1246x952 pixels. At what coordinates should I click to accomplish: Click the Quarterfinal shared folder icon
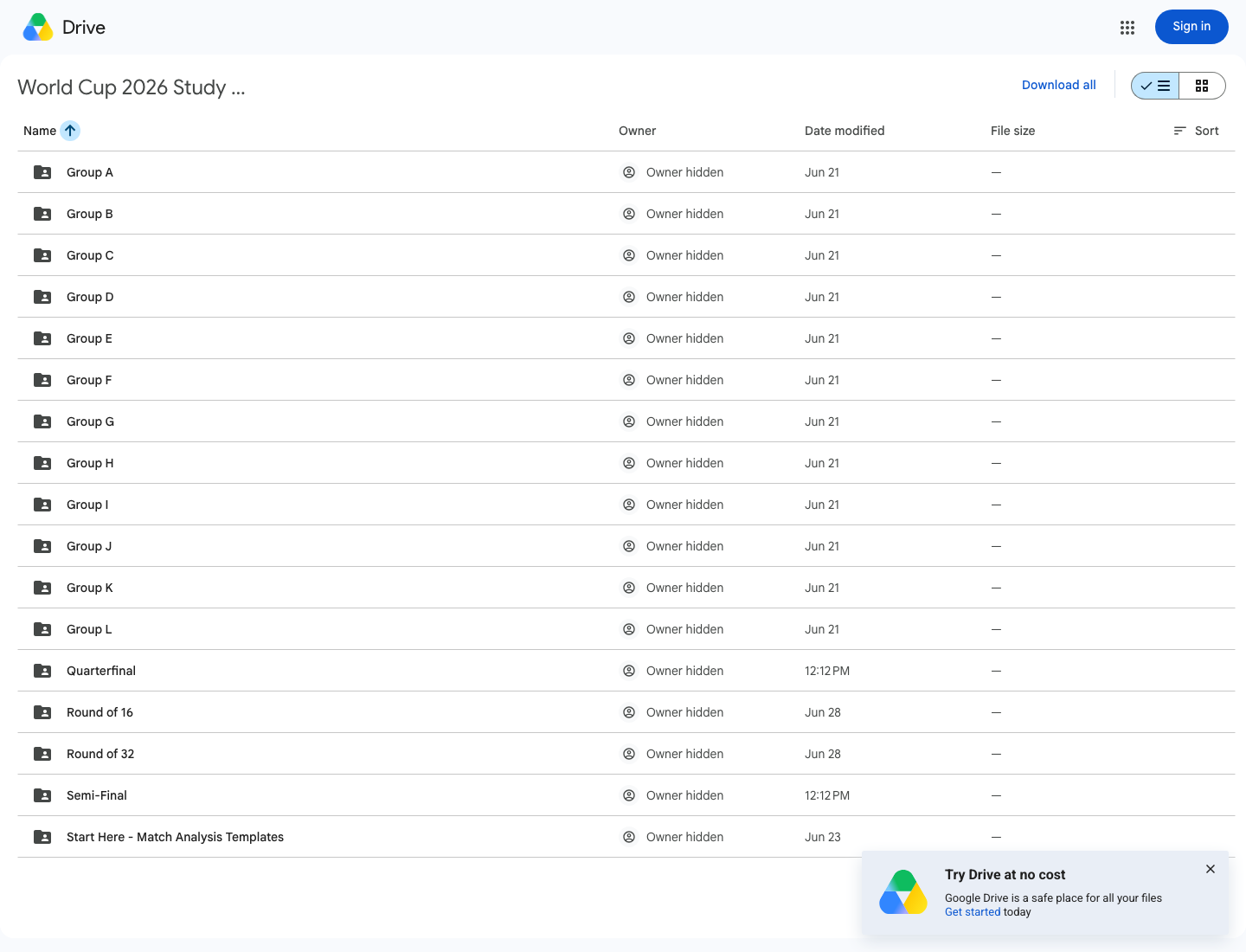(x=42, y=671)
